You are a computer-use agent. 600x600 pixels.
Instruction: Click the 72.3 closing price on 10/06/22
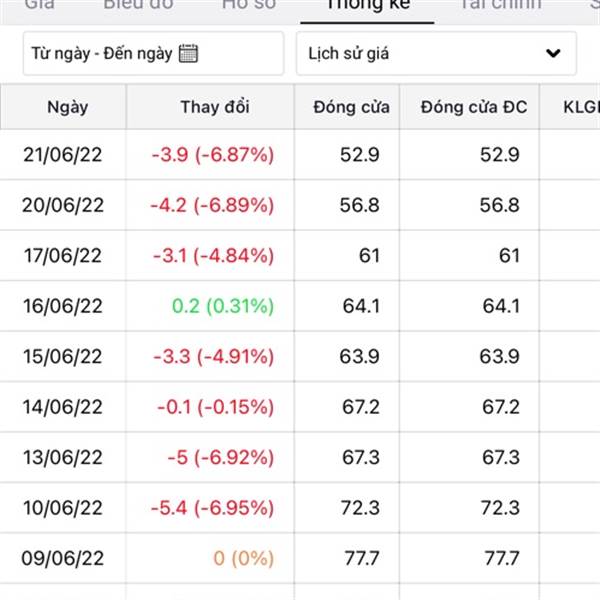tap(360, 508)
